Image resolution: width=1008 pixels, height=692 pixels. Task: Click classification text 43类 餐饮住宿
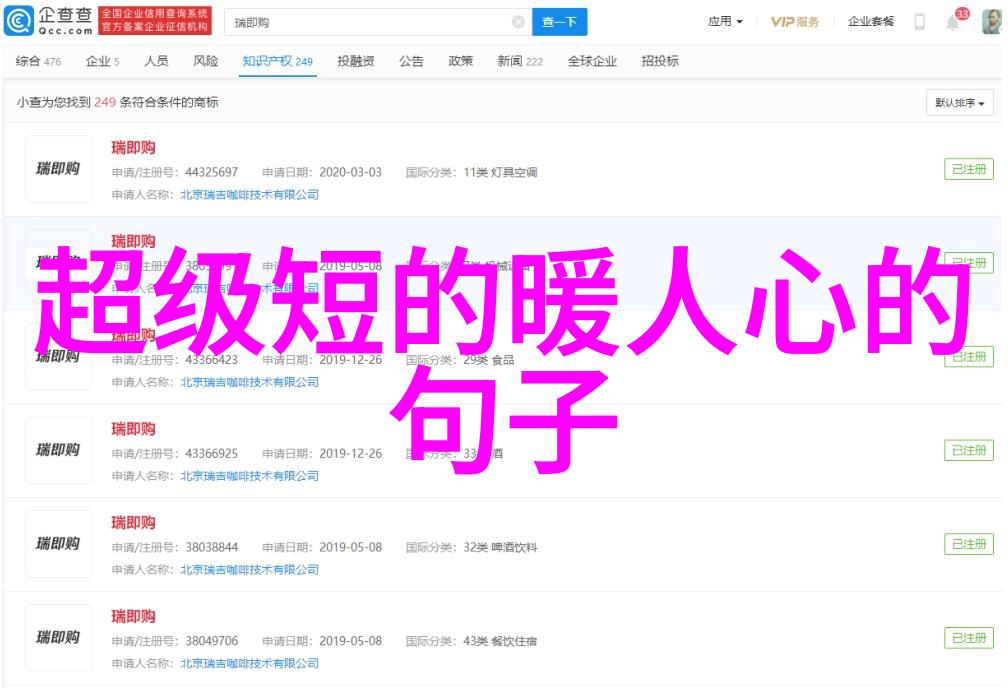pos(500,641)
